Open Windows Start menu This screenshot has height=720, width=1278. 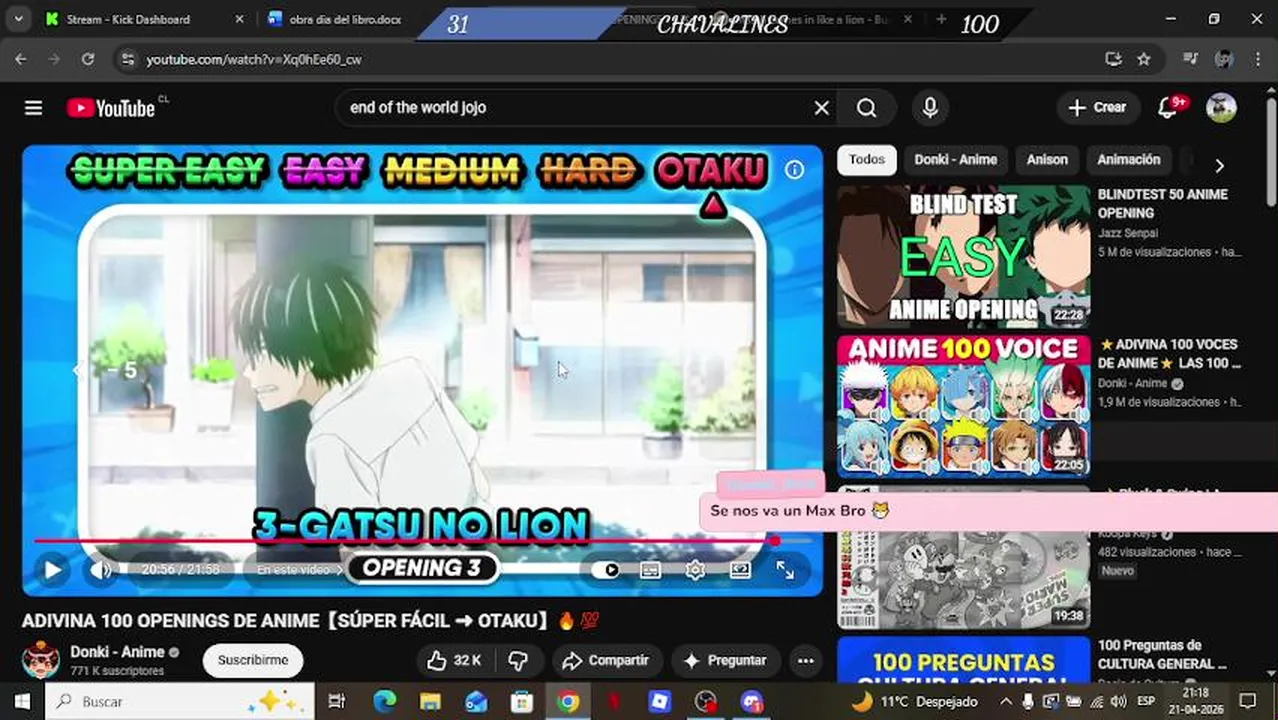[x=22, y=702]
